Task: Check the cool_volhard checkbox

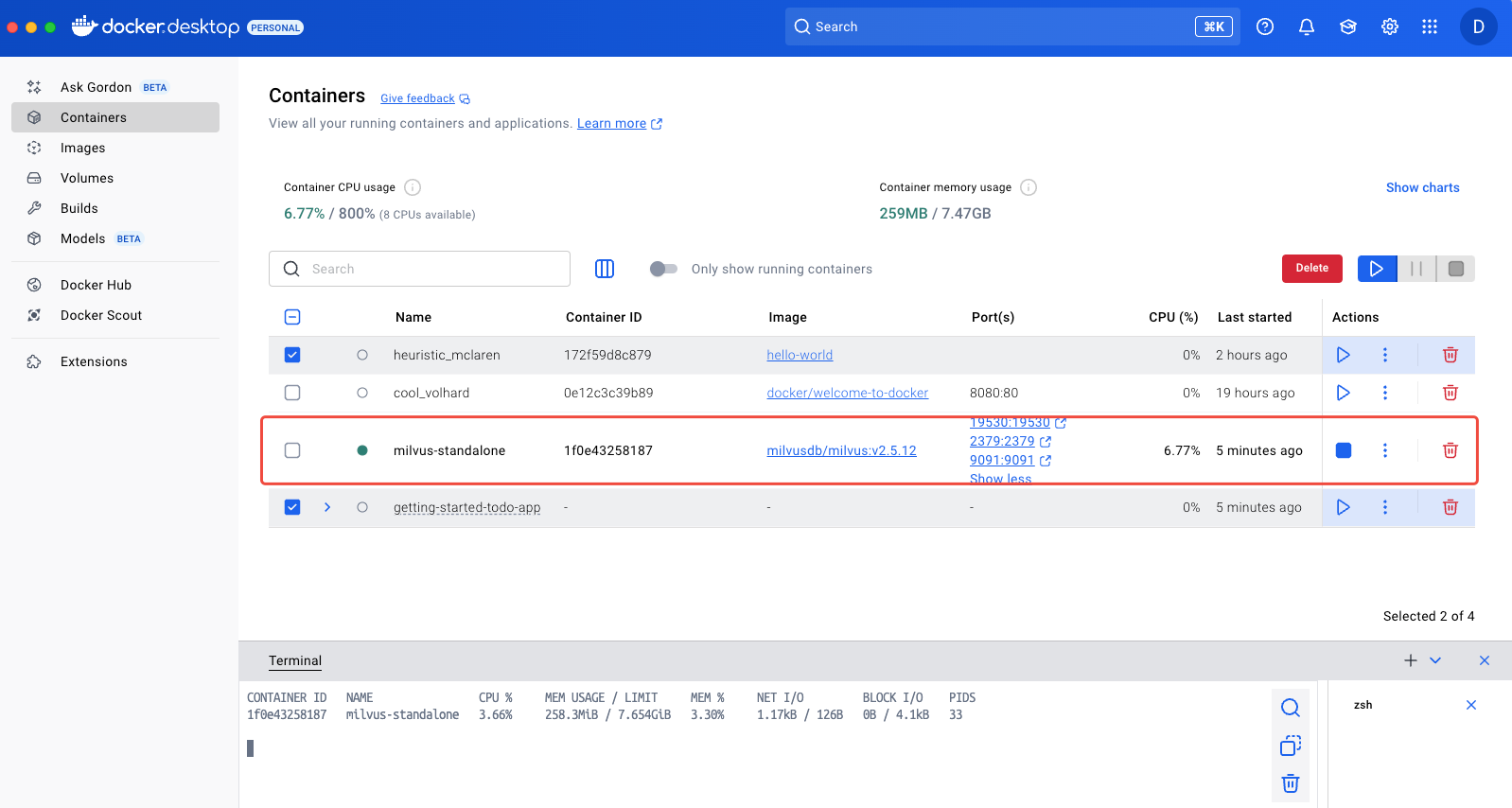Action: pos(292,393)
